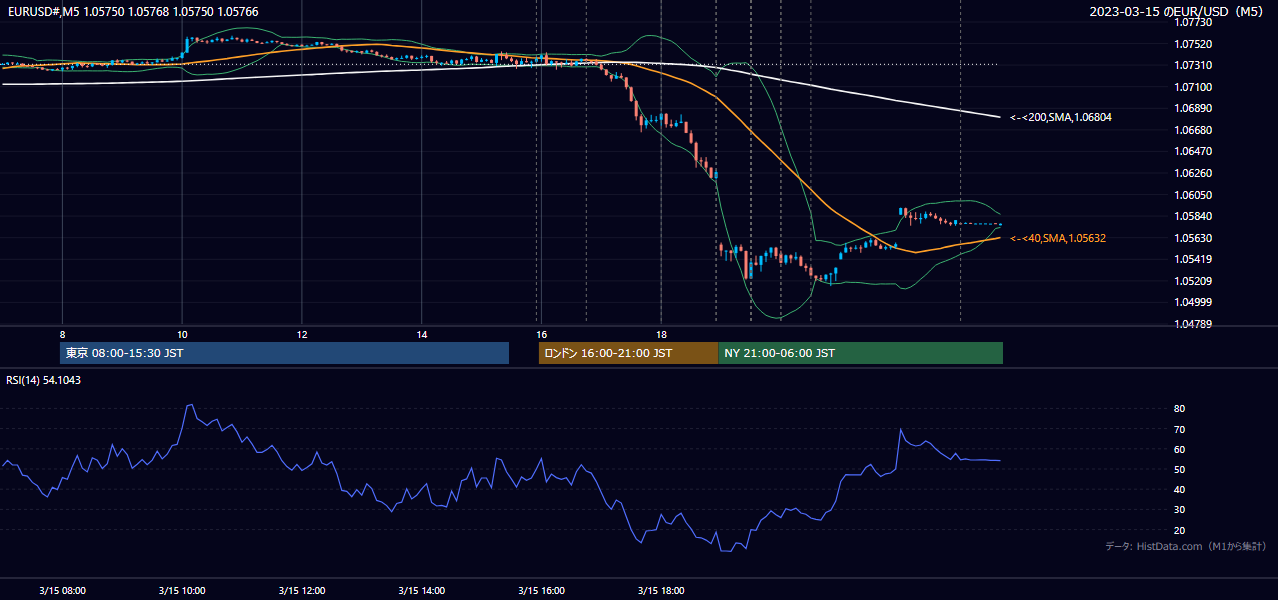Click RSI scale value 40
The width and height of the screenshot is (1278, 600).
[1180, 489]
